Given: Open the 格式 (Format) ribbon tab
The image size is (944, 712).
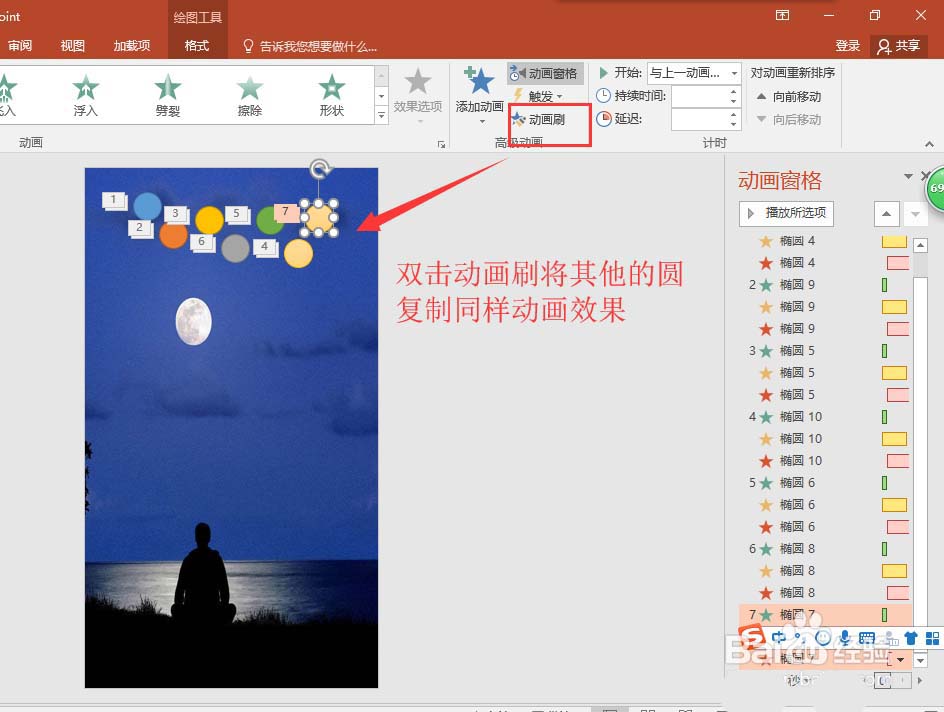Looking at the screenshot, I should click(x=196, y=46).
